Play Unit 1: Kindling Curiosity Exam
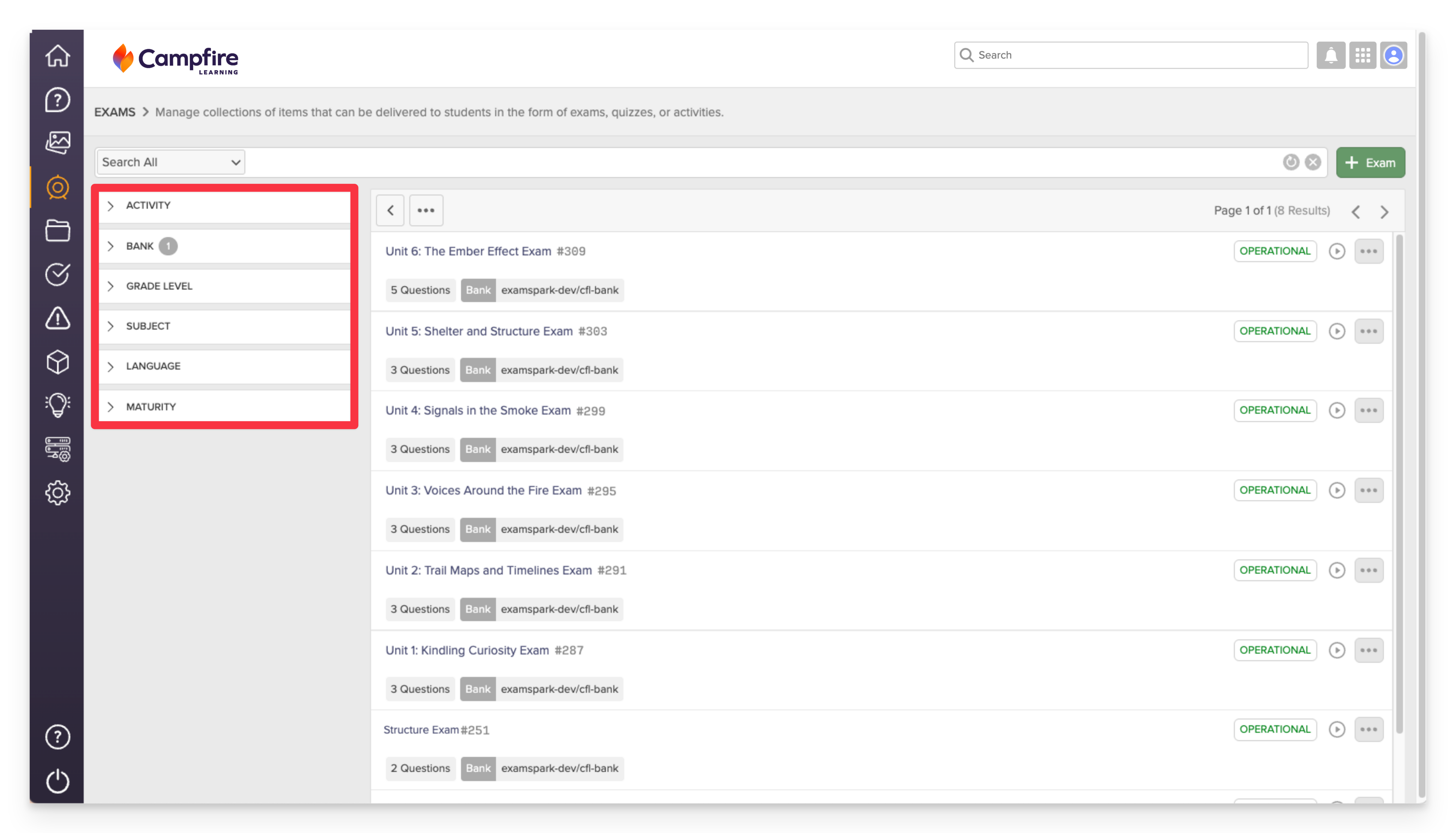The width and height of the screenshot is (1456, 833). click(x=1337, y=651)
